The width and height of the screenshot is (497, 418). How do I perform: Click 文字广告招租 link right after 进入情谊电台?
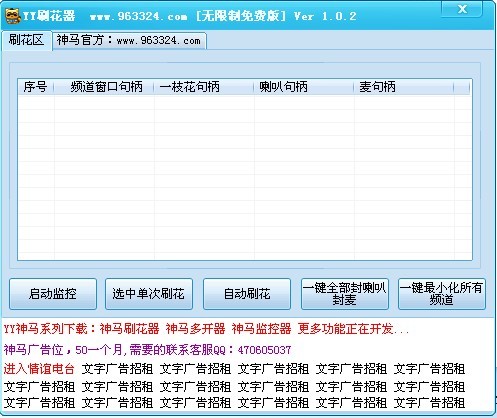click(x=117, y=369)
